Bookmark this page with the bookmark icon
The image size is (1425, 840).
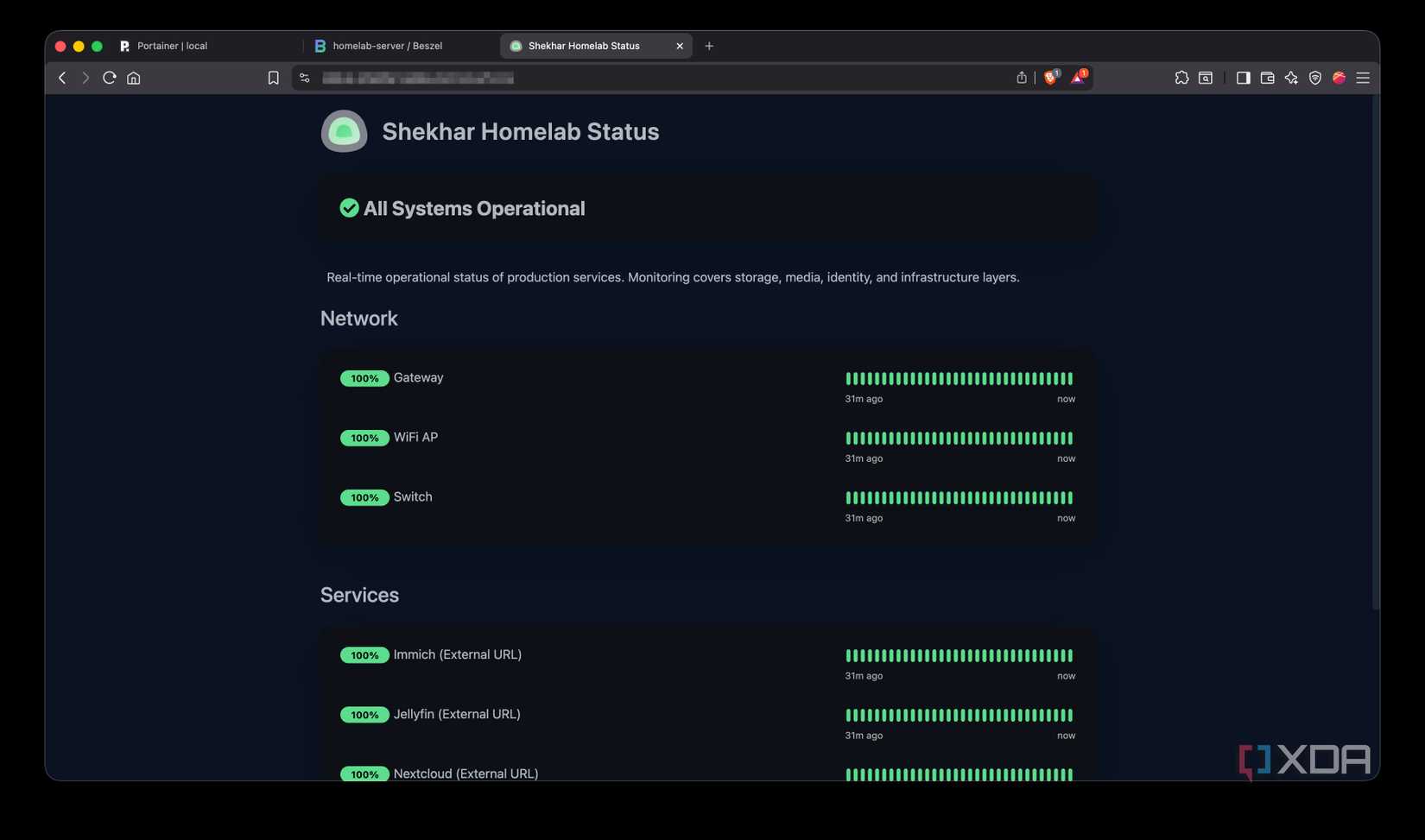273,78
